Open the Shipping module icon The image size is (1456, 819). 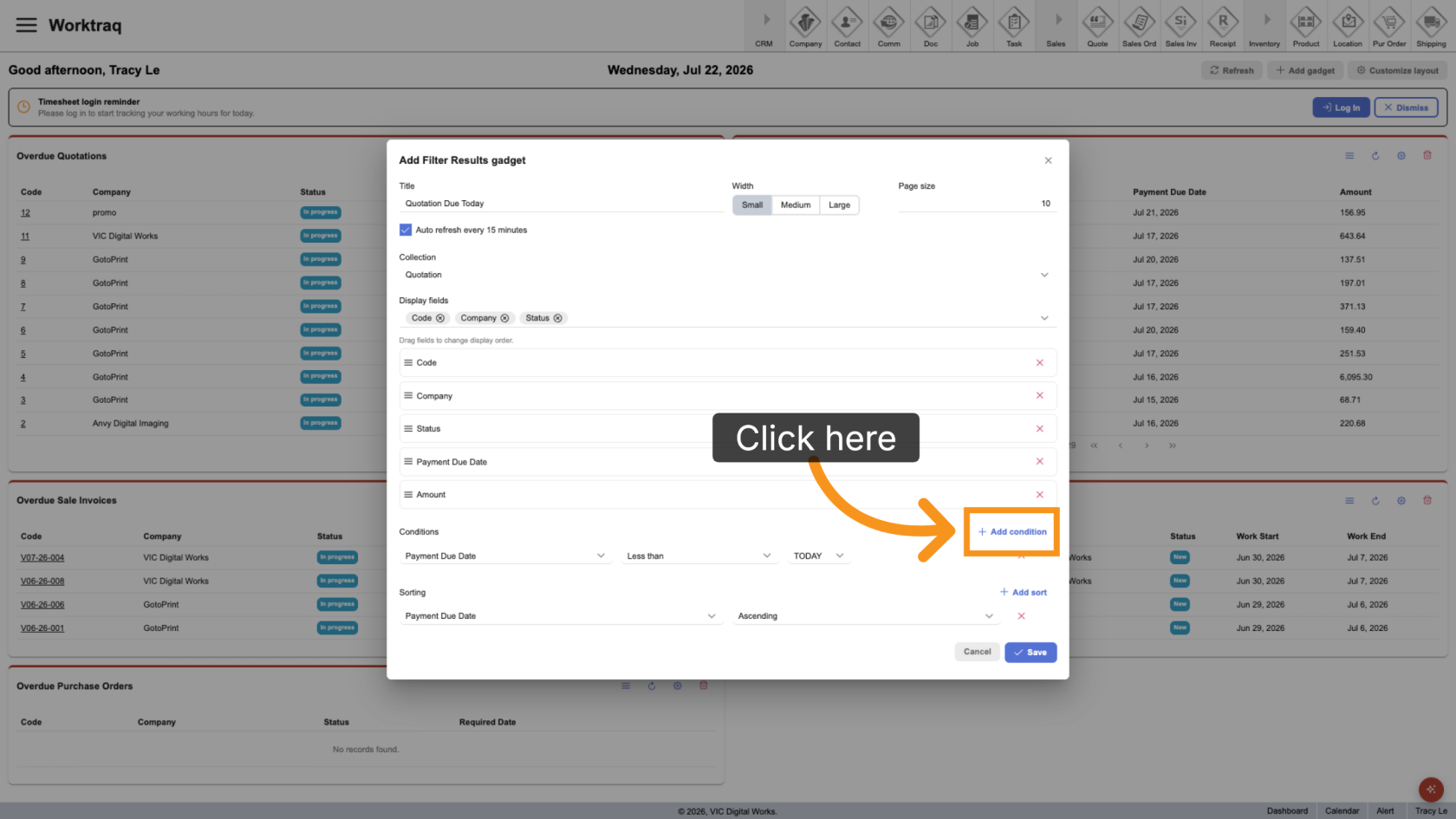(x=1431, y=26)
